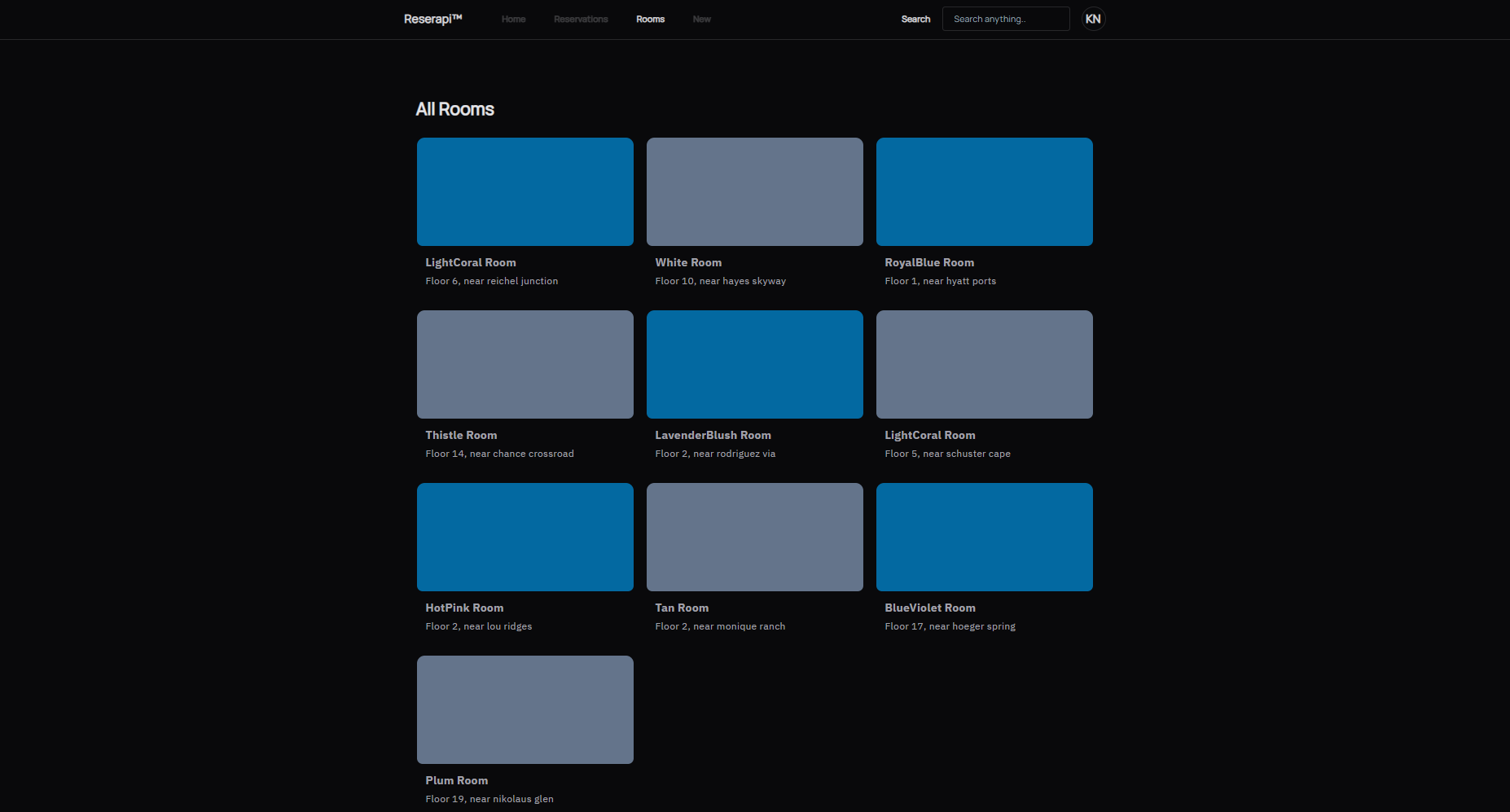The image size is (1510, 812).
Task: Select the text 'Floor 1, near hyatt ports'
Action: [941, 281]
